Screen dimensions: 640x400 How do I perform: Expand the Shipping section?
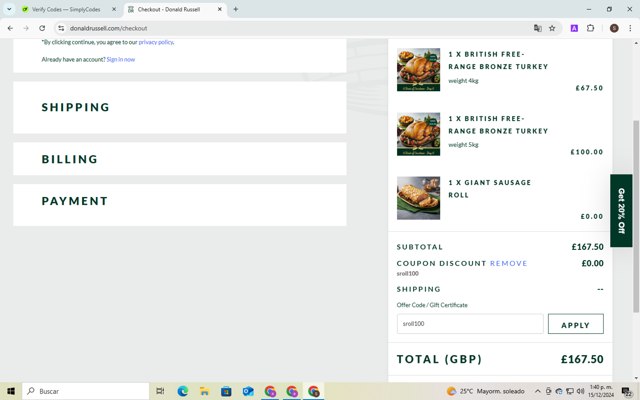coord(180,107)
